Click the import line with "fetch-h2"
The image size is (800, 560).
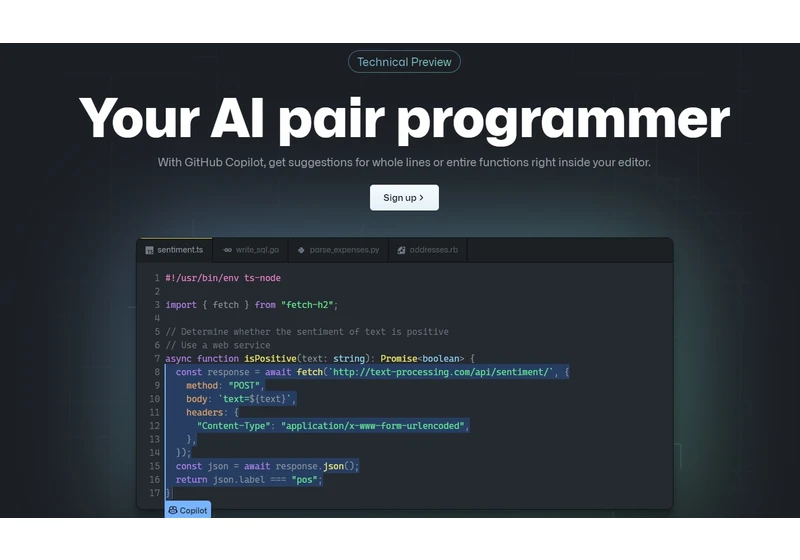coord(252,305)
